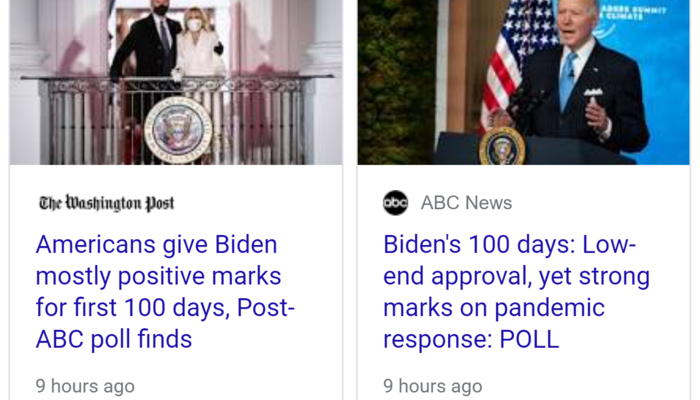The image size is (700, 400).
Task: Select the ABC News source label
Action: point(466,203)
